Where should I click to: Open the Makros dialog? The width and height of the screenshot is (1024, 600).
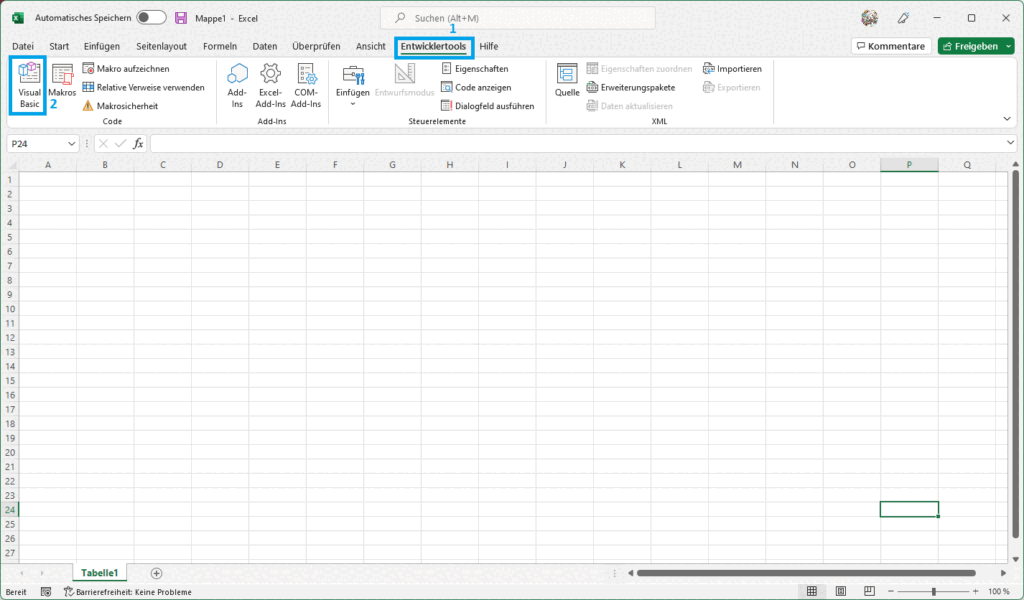click(62, 81)
